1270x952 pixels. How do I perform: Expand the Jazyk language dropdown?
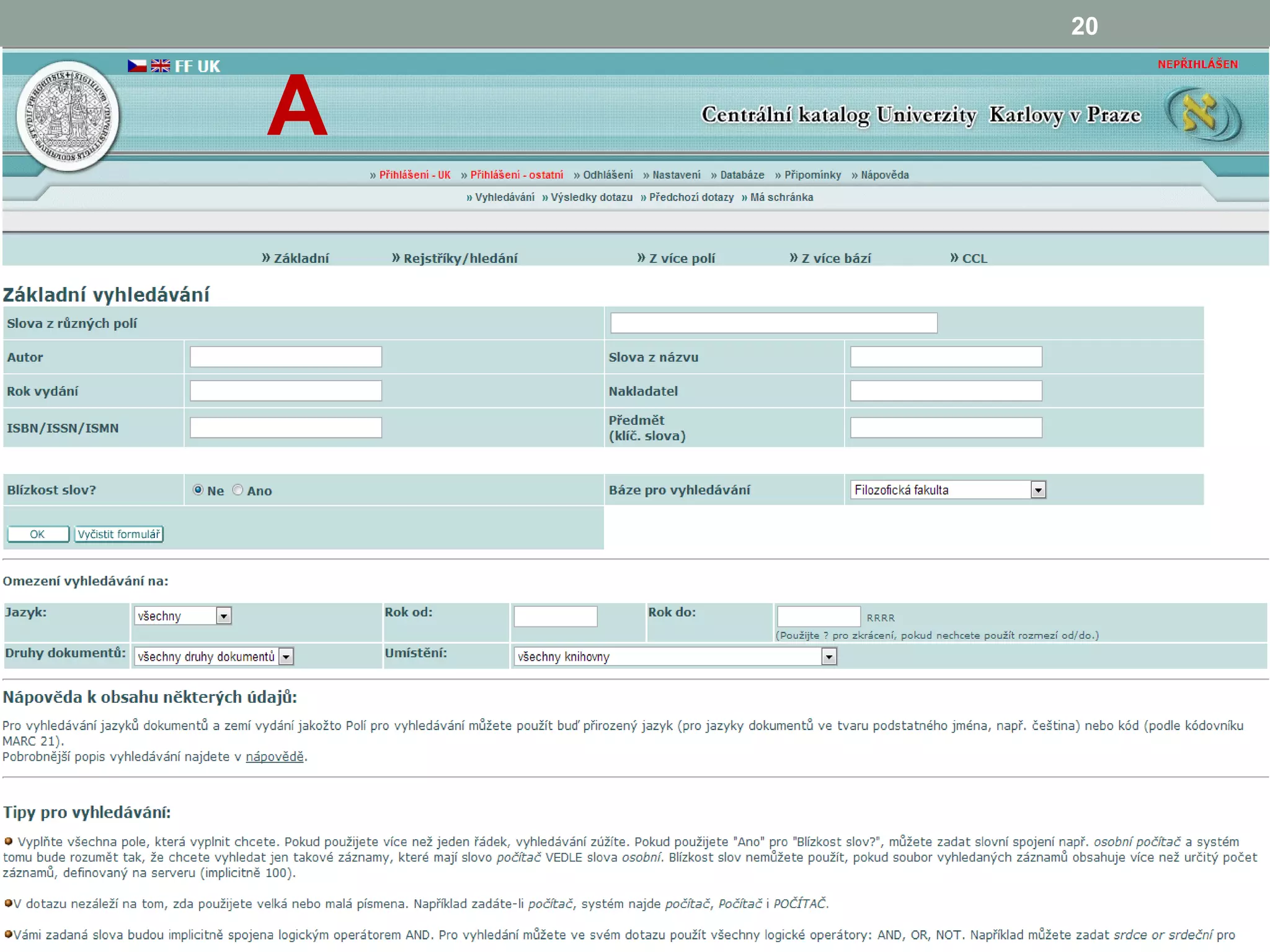click(223, 615)
